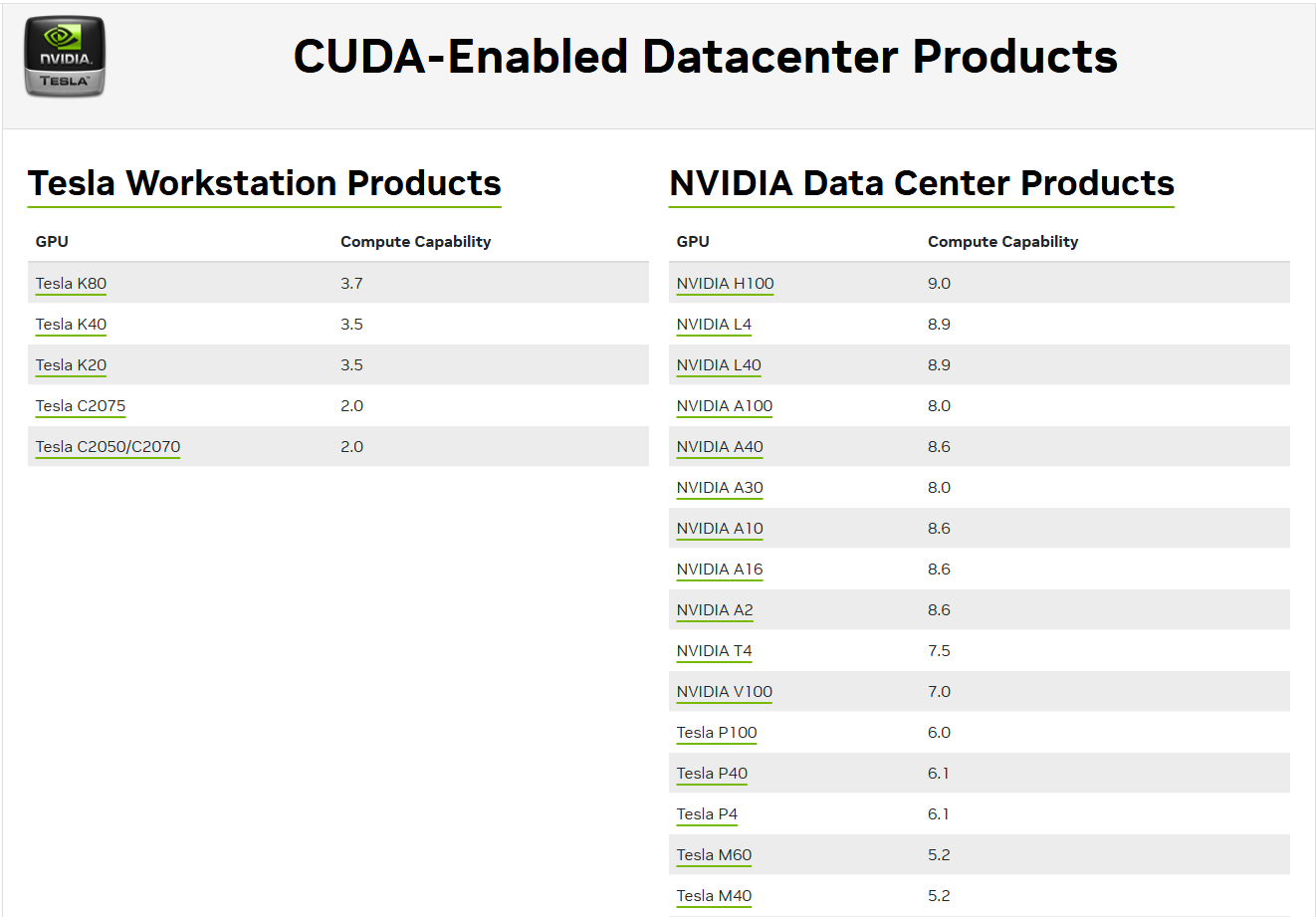Open the Tesla K80 link
The image size is (1316, 917).
[71, 284]
